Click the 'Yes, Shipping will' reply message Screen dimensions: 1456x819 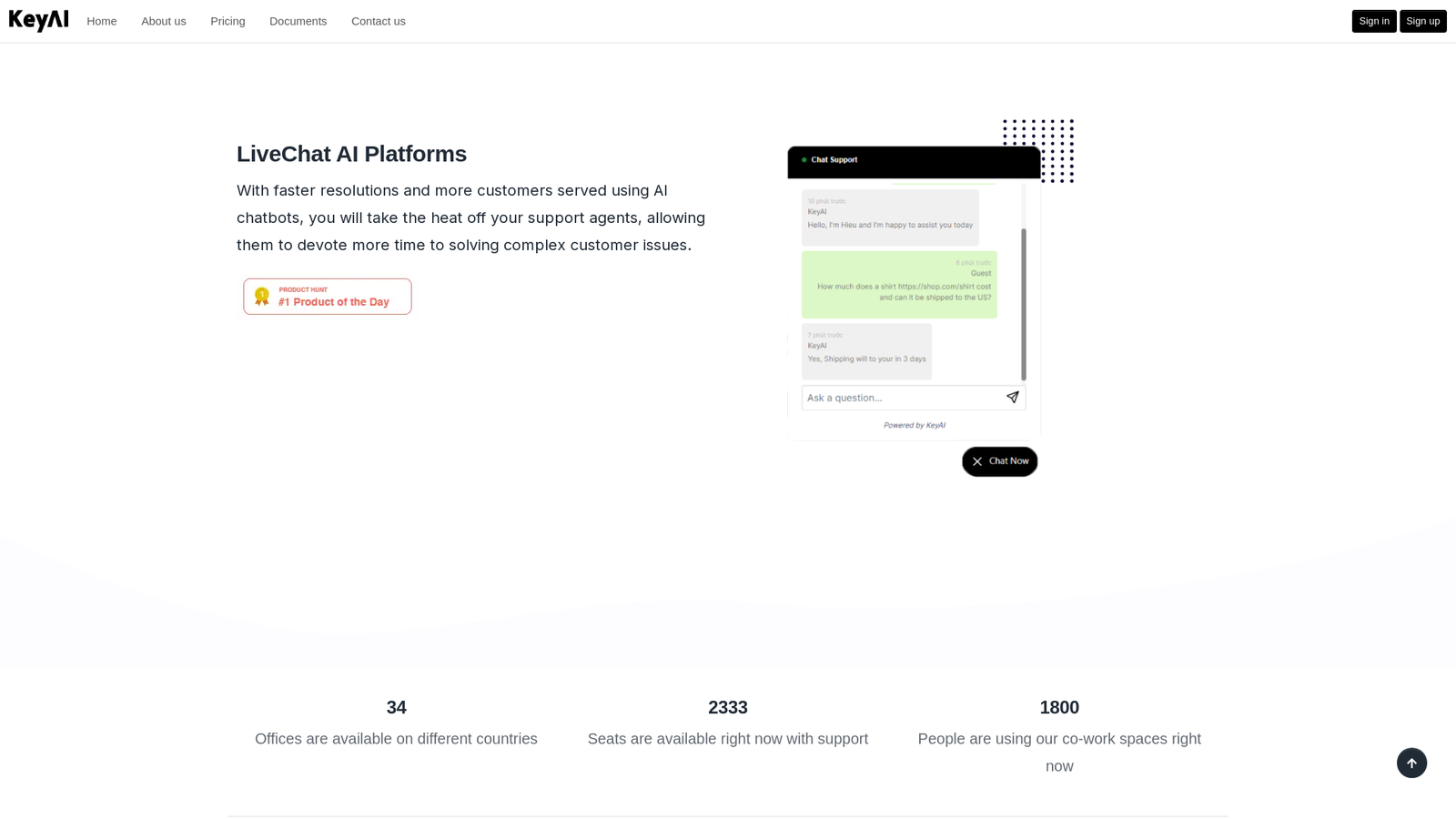tap(866, 351)
